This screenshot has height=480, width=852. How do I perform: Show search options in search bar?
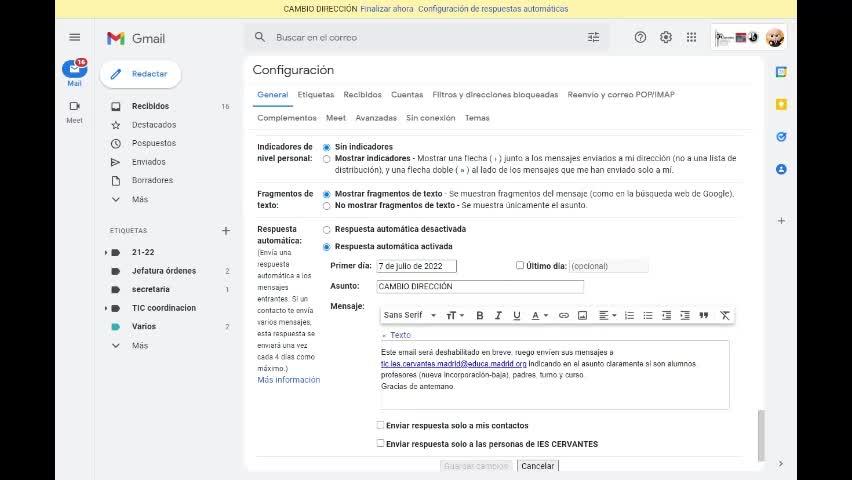point(593,37)
